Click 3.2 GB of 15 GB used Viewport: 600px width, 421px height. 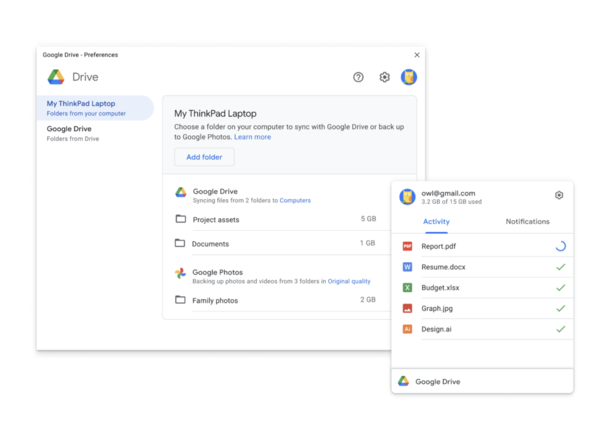click(452, 202)
